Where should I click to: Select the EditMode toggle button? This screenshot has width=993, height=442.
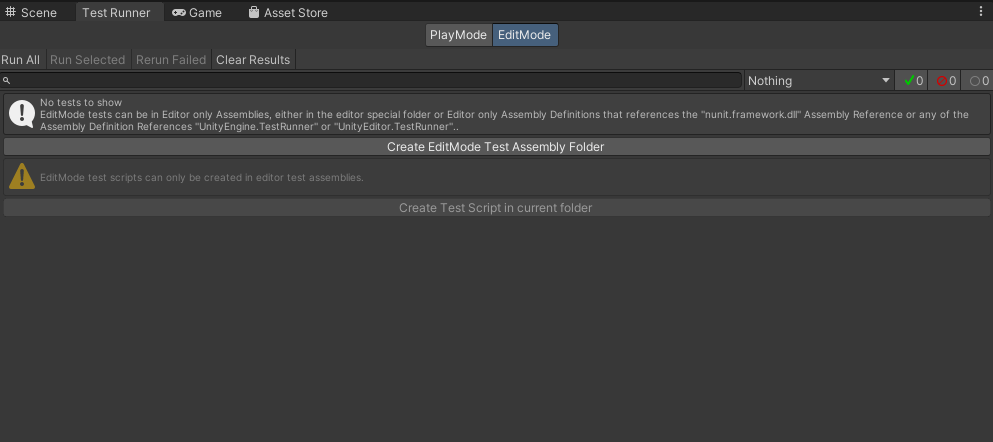coord(525,35)
